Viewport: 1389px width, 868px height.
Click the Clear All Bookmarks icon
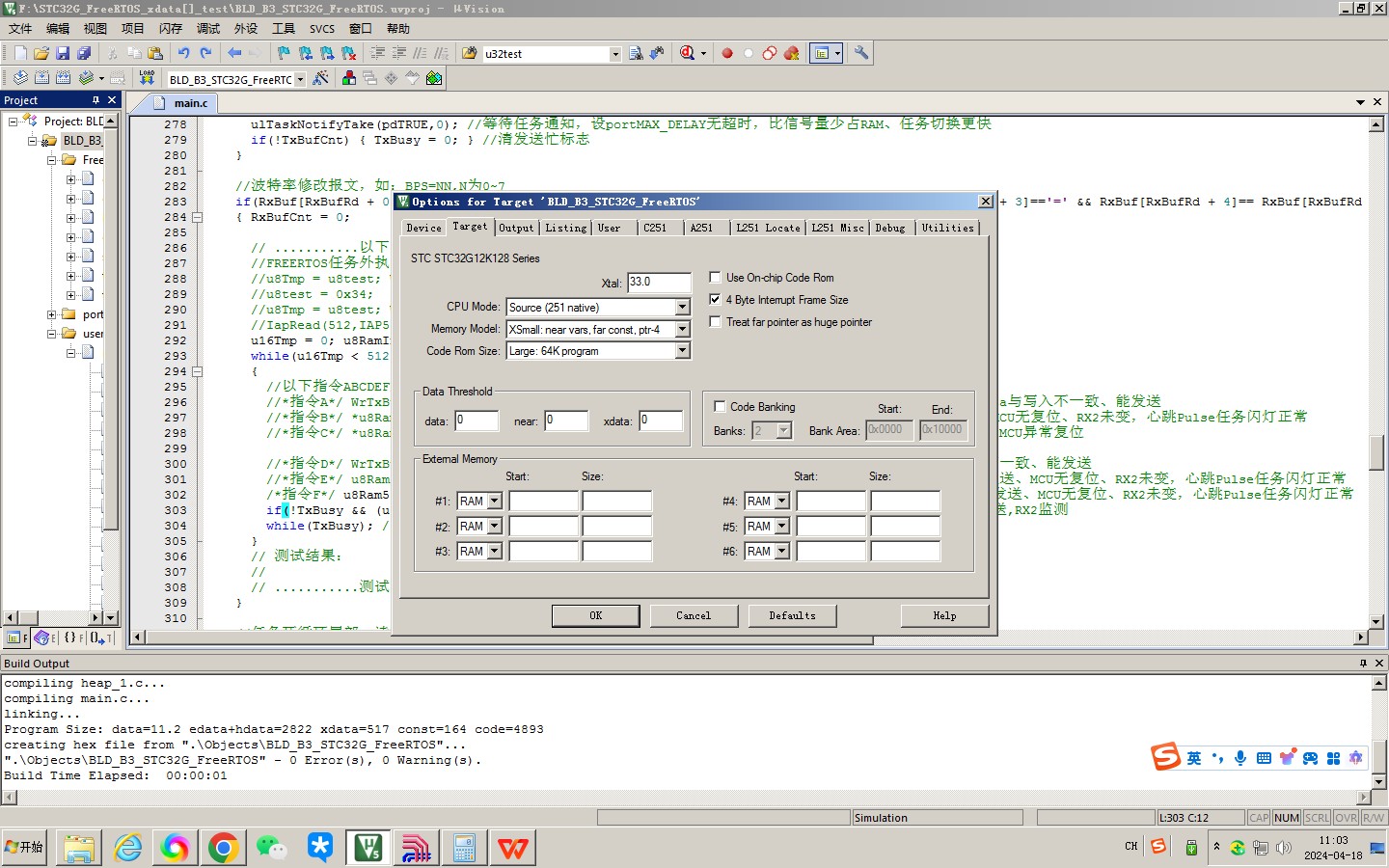[348, 54]
